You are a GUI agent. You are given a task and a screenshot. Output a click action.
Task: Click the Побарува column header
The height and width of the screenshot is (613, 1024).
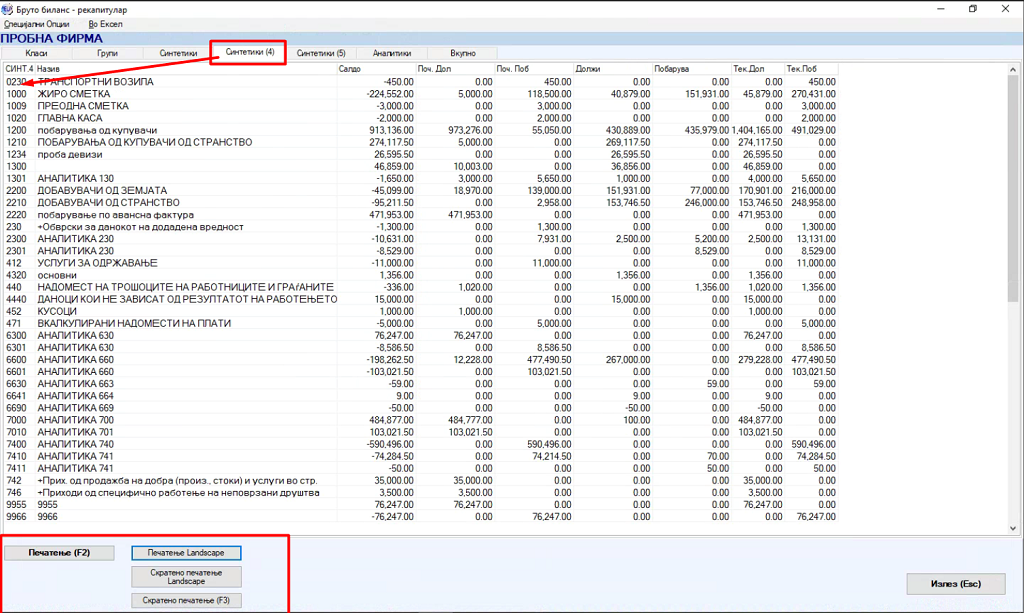pyautogui.click(x=691, y=68)
